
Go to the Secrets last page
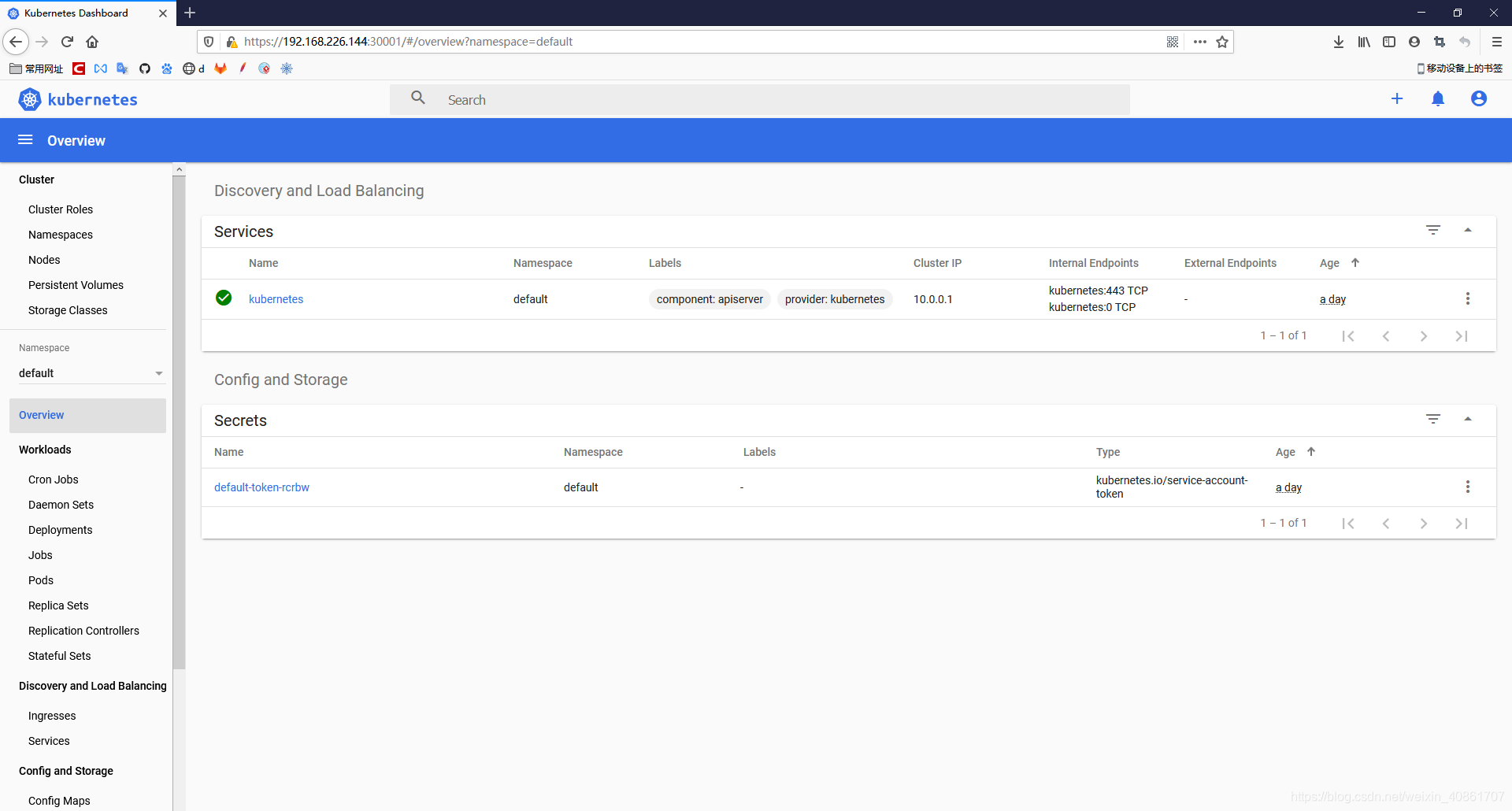[1462, 524]
